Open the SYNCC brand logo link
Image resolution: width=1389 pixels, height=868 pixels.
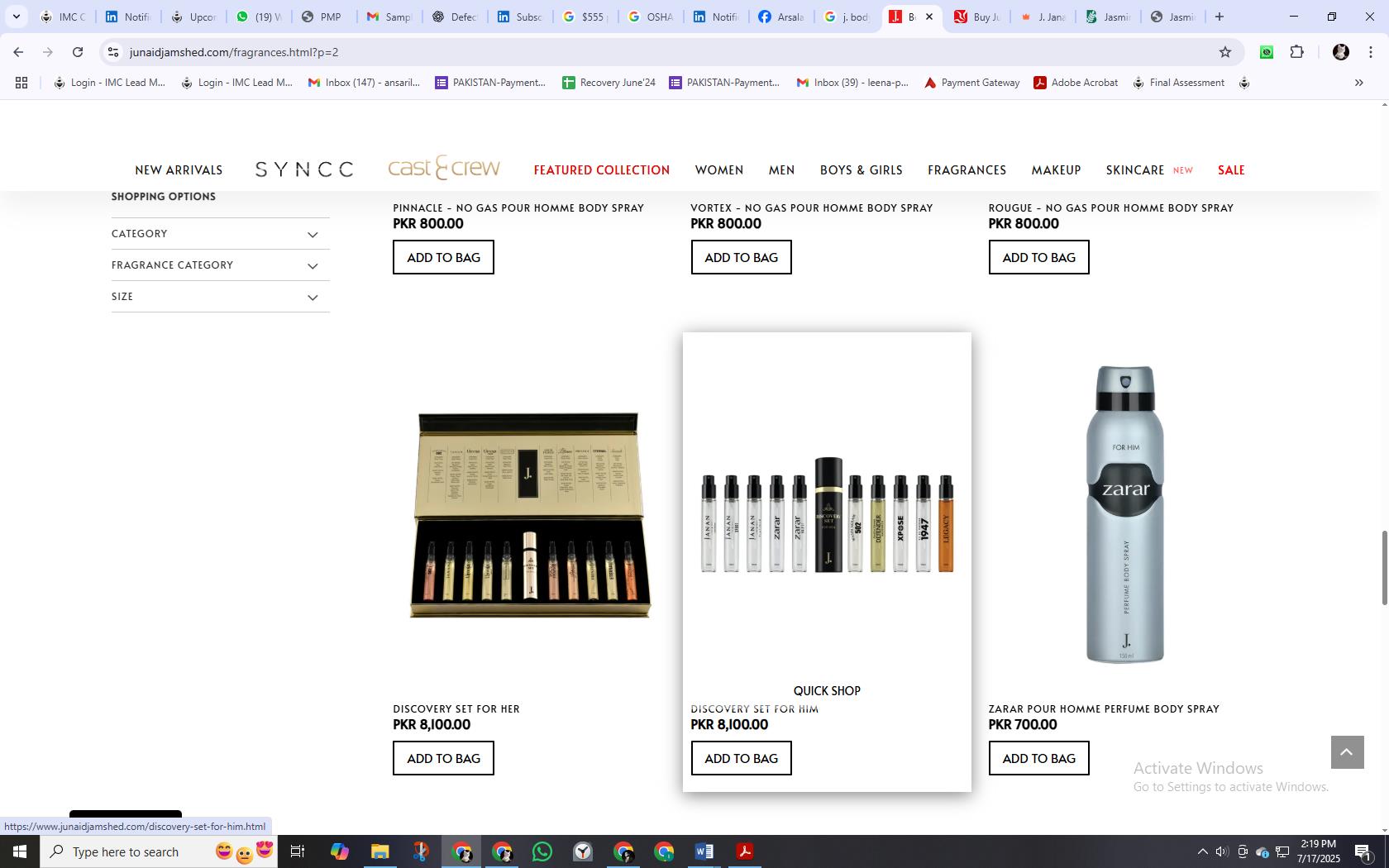pyautogui.click(x=304, y=169)
